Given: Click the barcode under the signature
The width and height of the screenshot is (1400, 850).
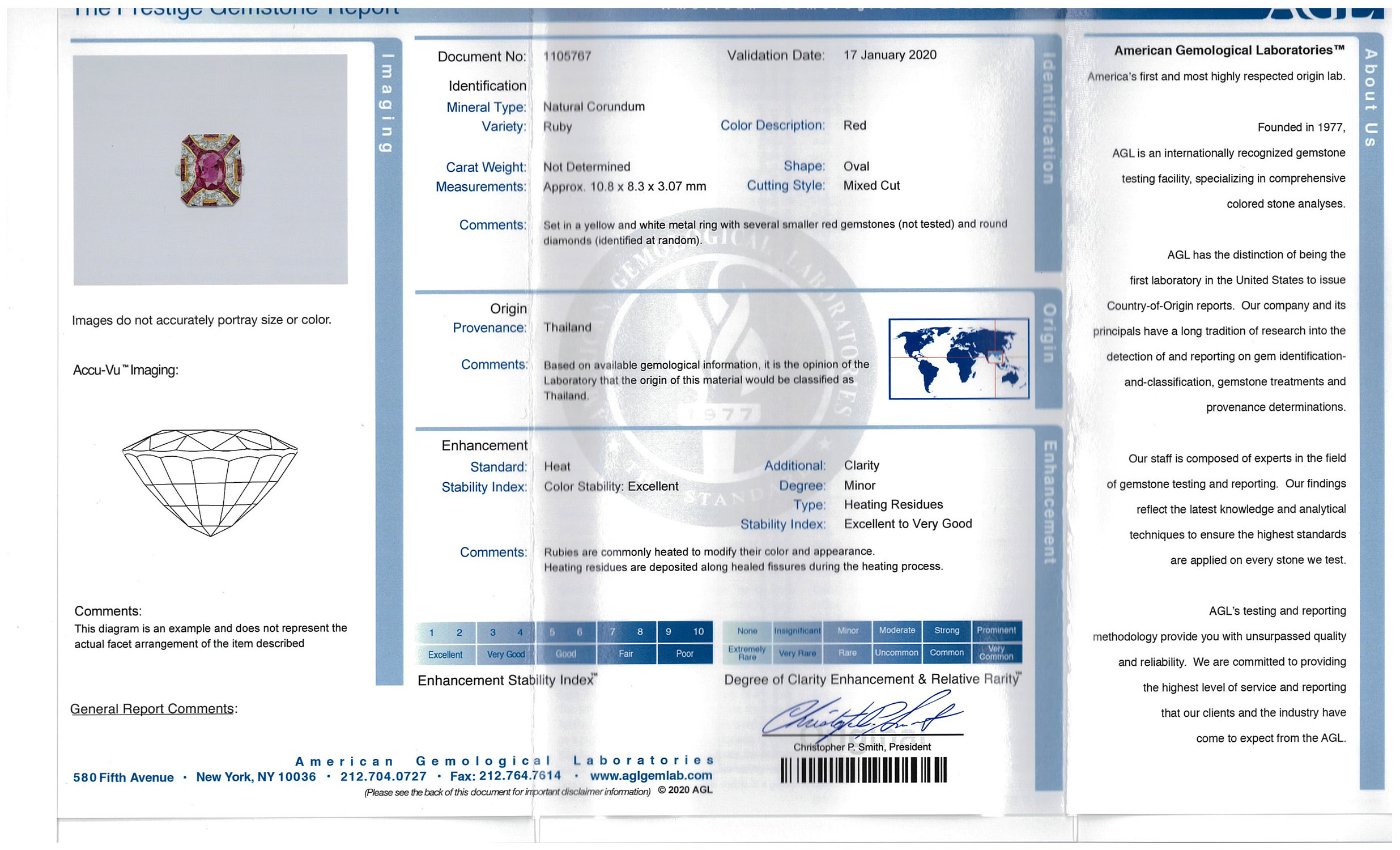Looking at the screenshot, I should pos(863,771).
